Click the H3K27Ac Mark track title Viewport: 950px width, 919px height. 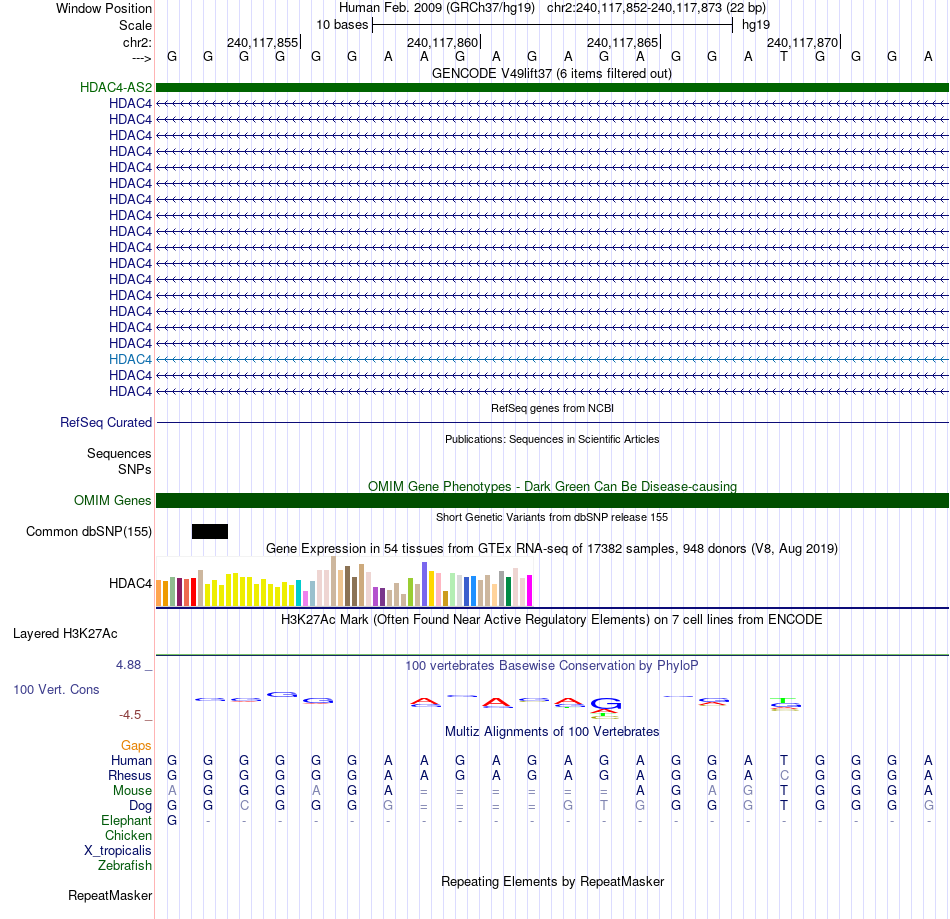click(x=552, y=619)
